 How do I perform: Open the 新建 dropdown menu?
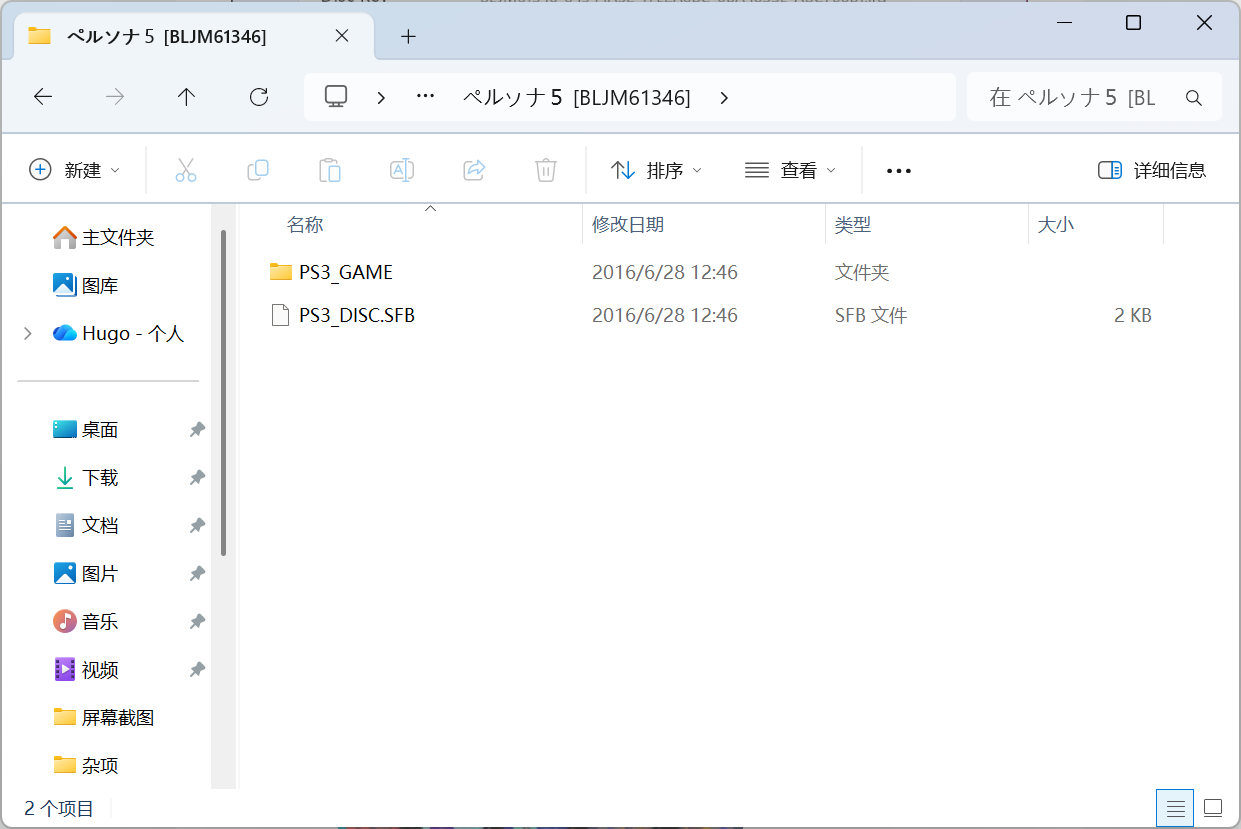click(75, 170)
